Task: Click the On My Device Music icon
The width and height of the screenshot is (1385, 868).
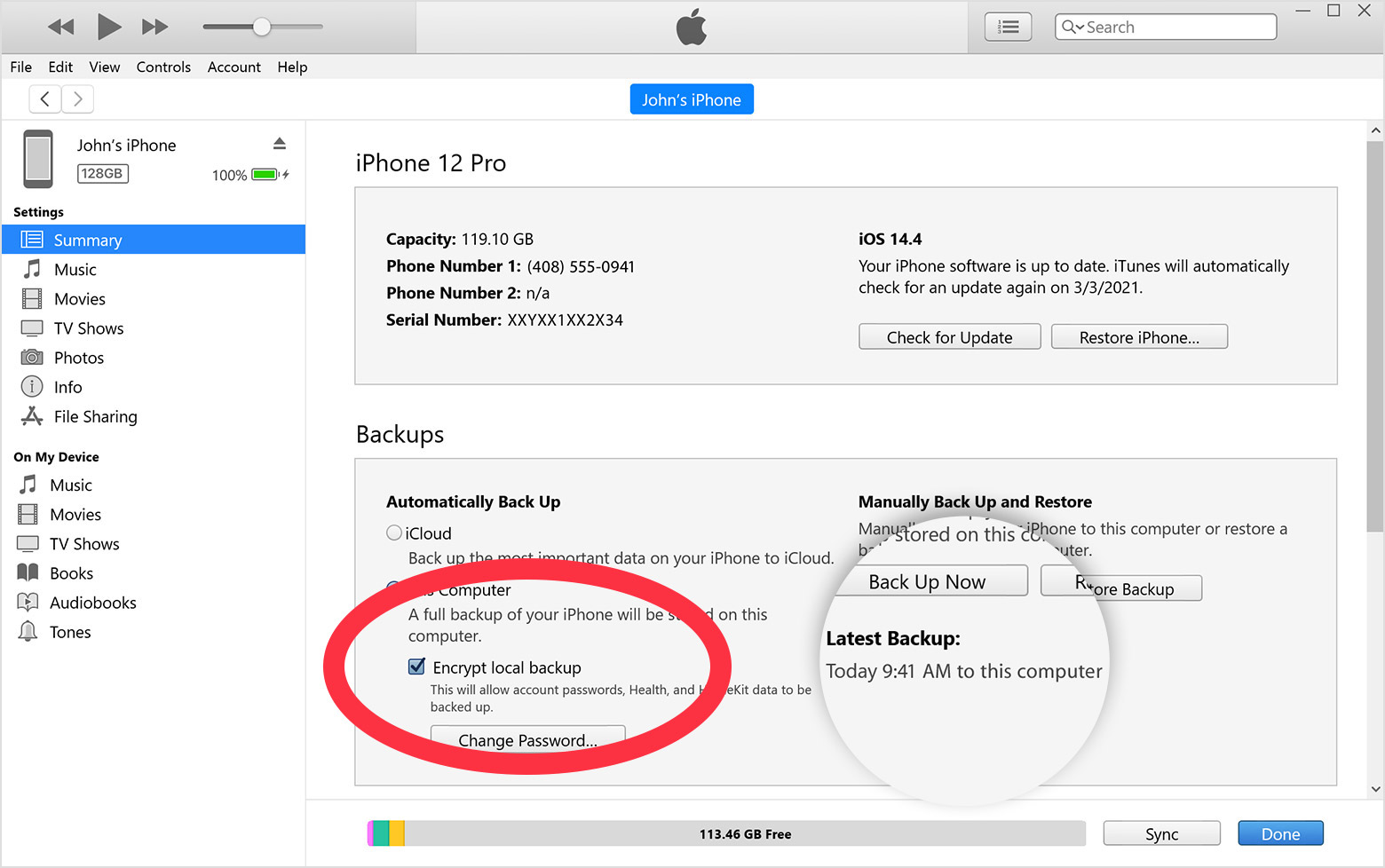Action: pos(28,484)
